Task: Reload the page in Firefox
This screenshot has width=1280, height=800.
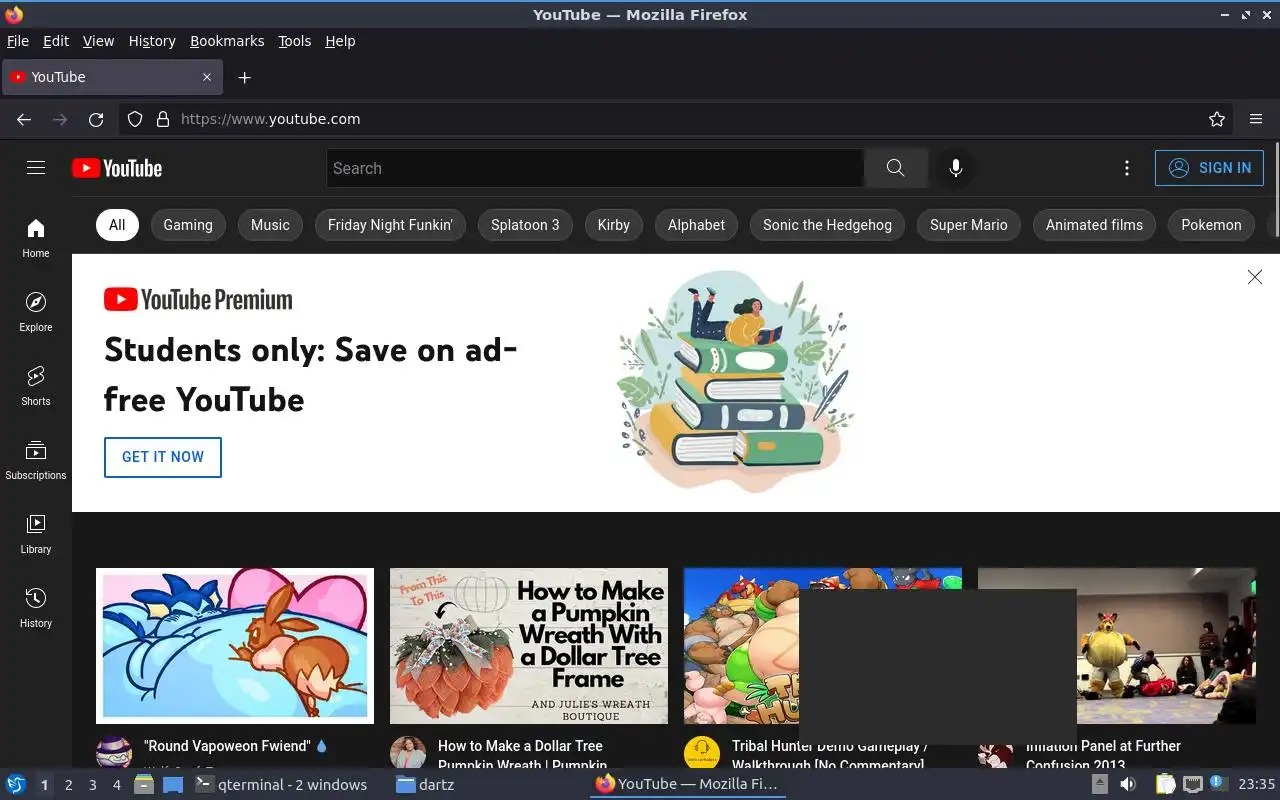Action: 96,119
